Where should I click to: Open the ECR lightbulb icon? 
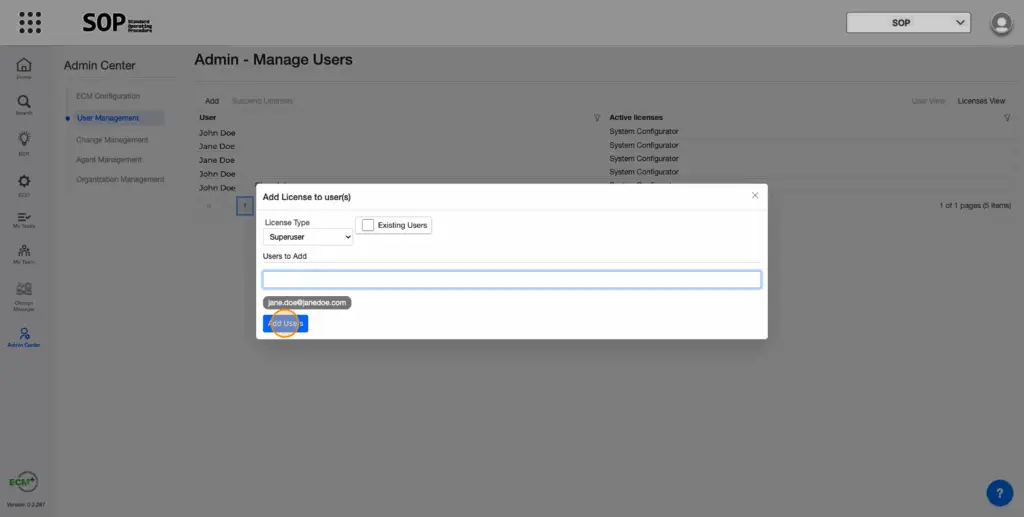click(24, 142)
